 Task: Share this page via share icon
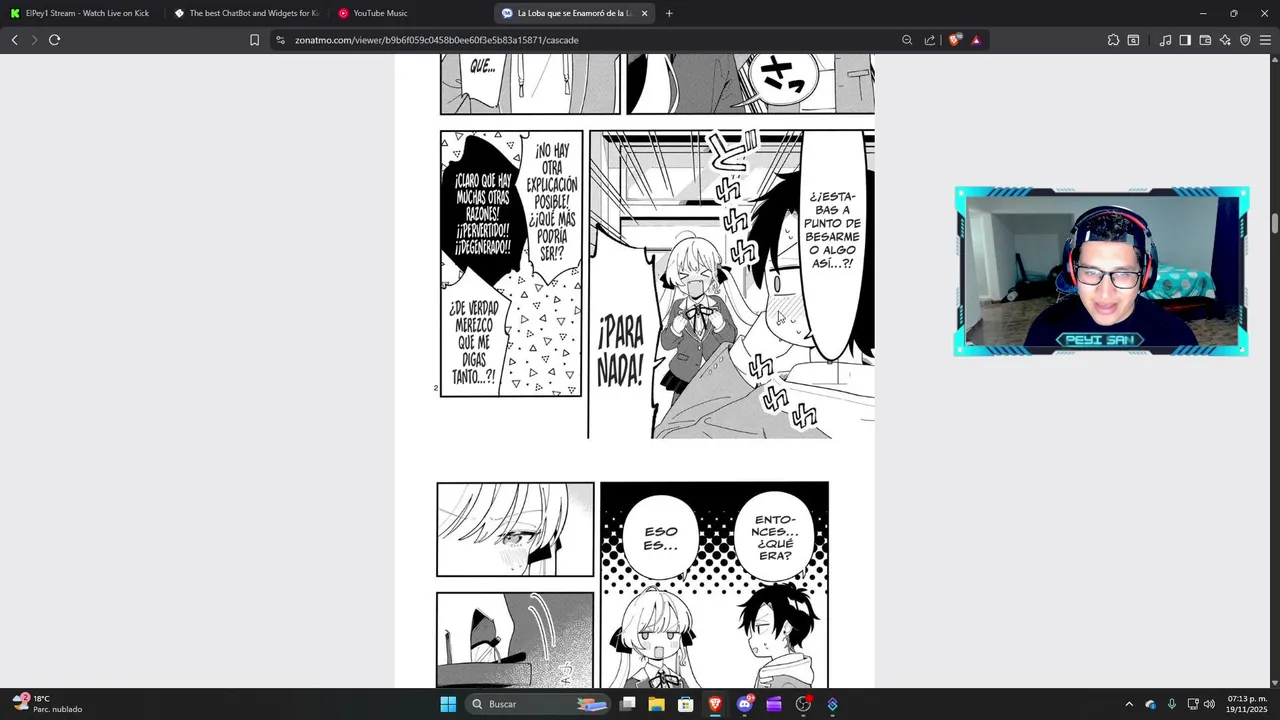(930, 40)
